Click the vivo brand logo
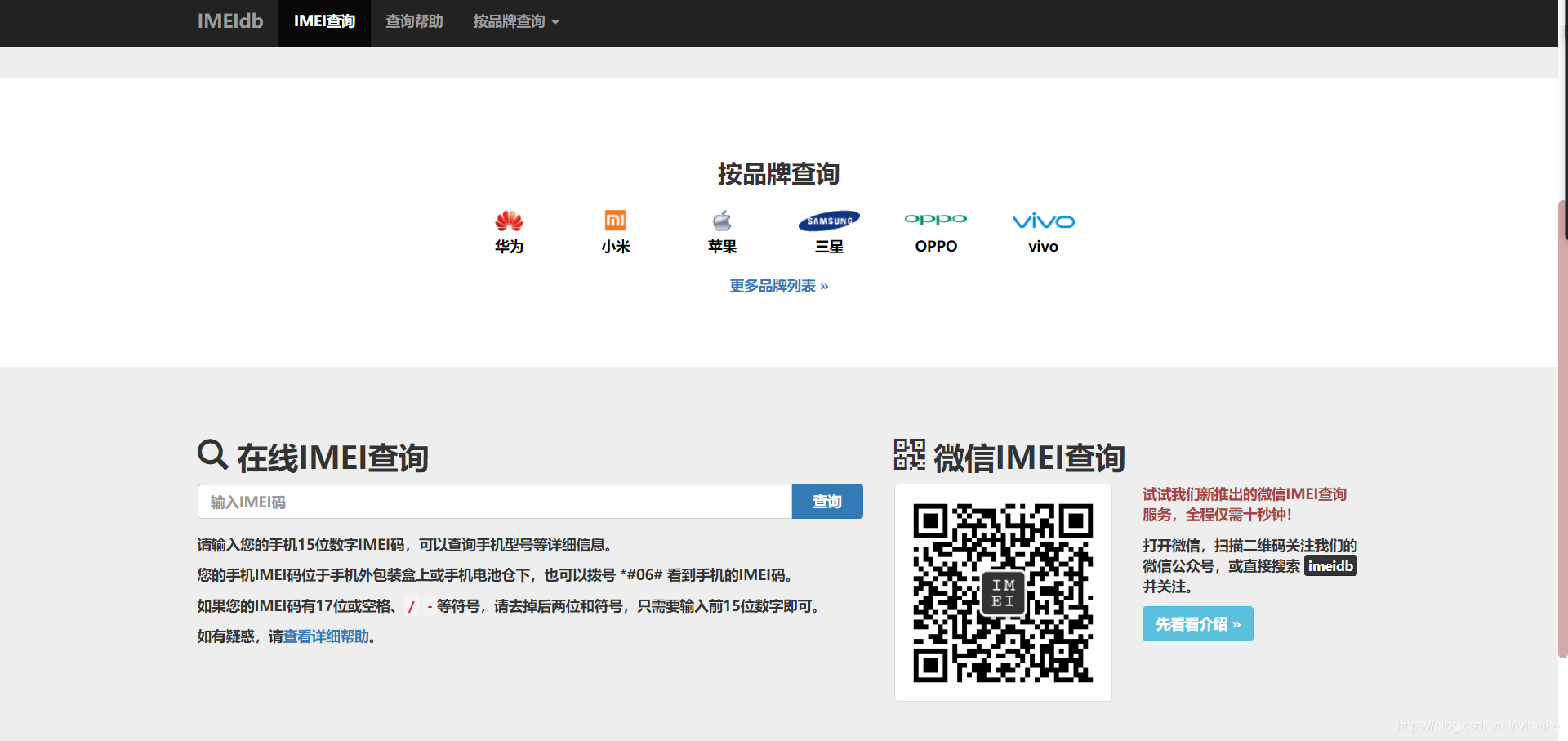1568x741 pixels. pyautogui.click(x=1043, y=221)
